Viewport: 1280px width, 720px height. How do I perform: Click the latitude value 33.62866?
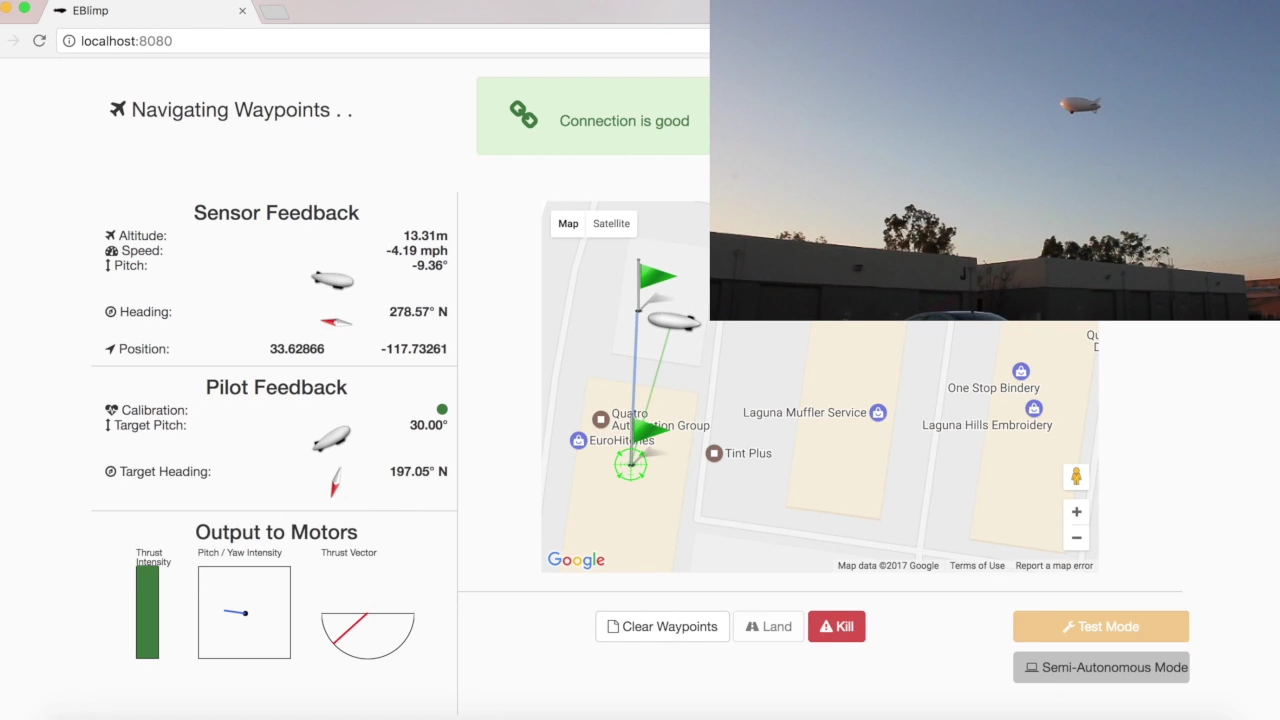tap(297, 349)
